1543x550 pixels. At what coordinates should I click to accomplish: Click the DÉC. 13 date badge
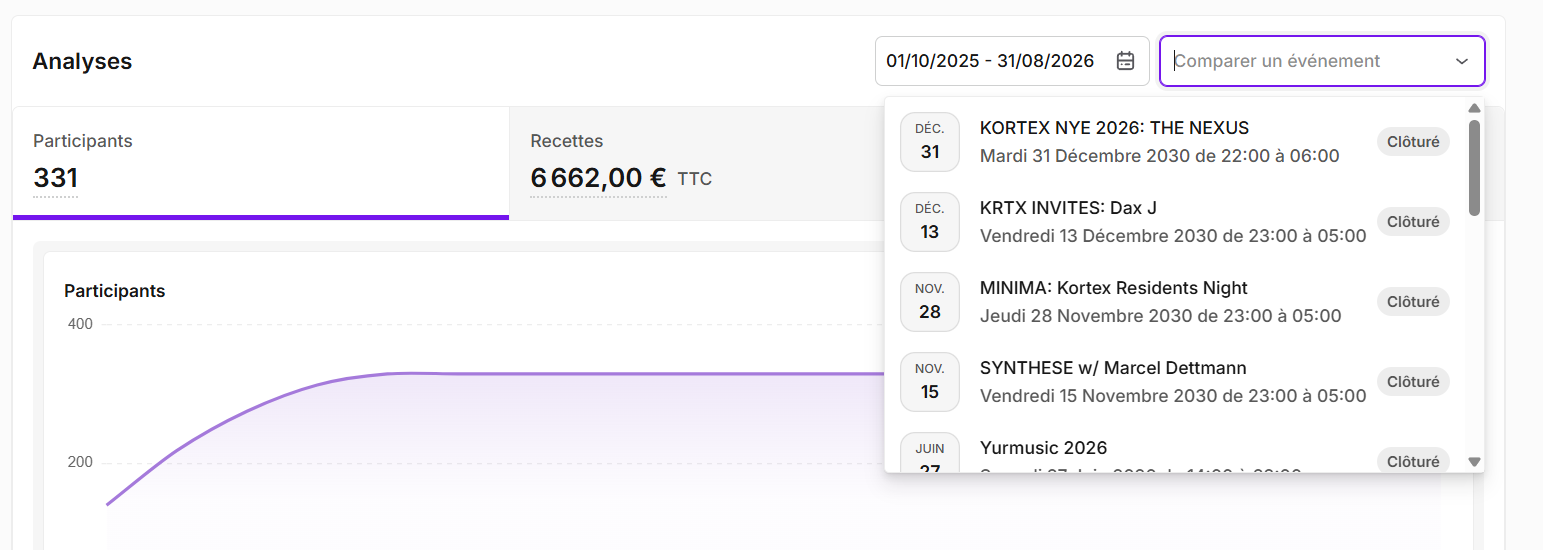930,222
